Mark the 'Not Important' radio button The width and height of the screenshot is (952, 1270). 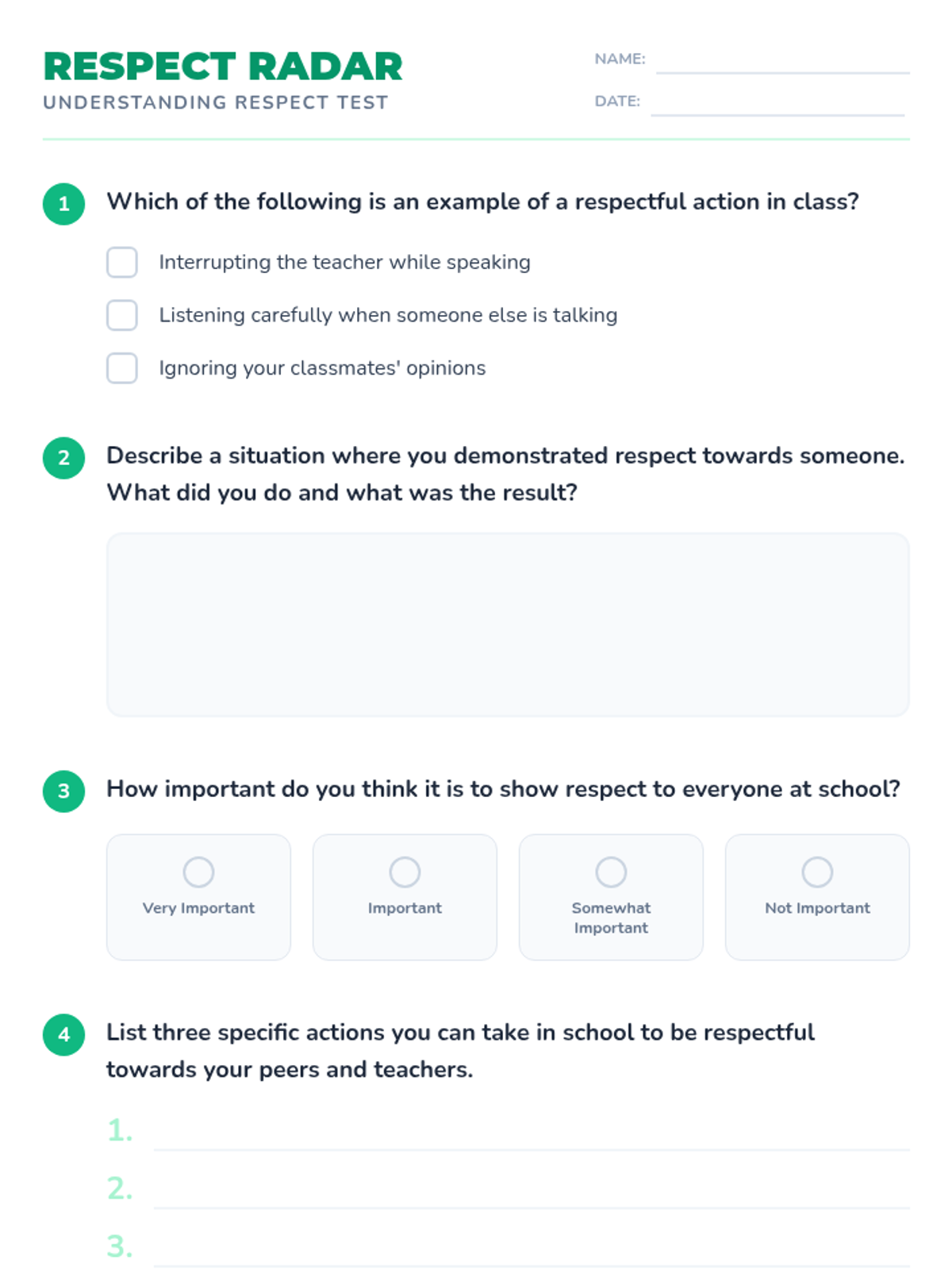point(817,872)
